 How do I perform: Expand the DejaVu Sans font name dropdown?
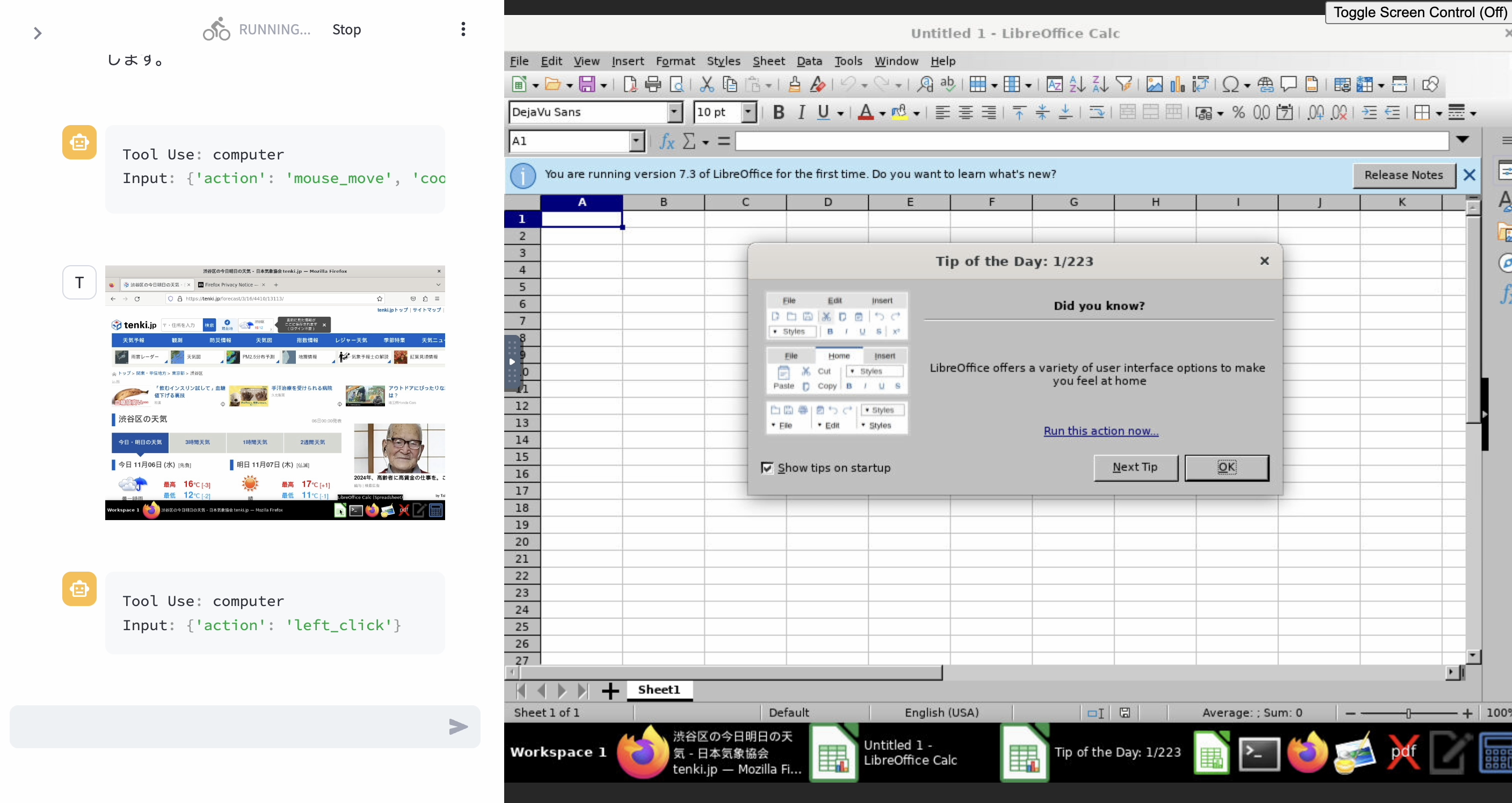pos(674,112)
